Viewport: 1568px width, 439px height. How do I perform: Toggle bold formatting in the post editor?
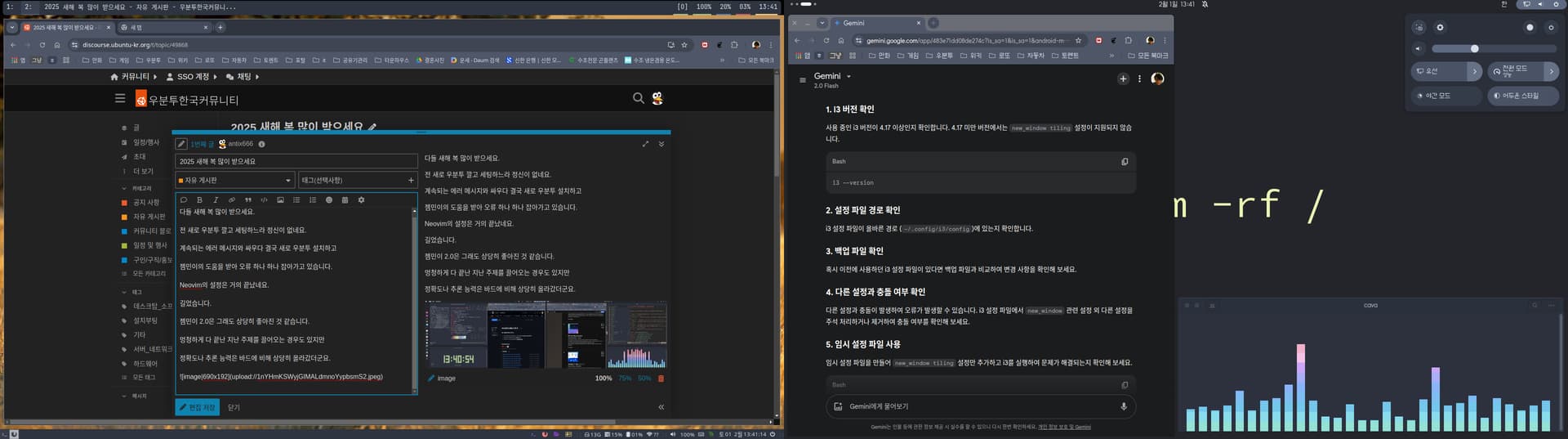click(x=199, y=199)
